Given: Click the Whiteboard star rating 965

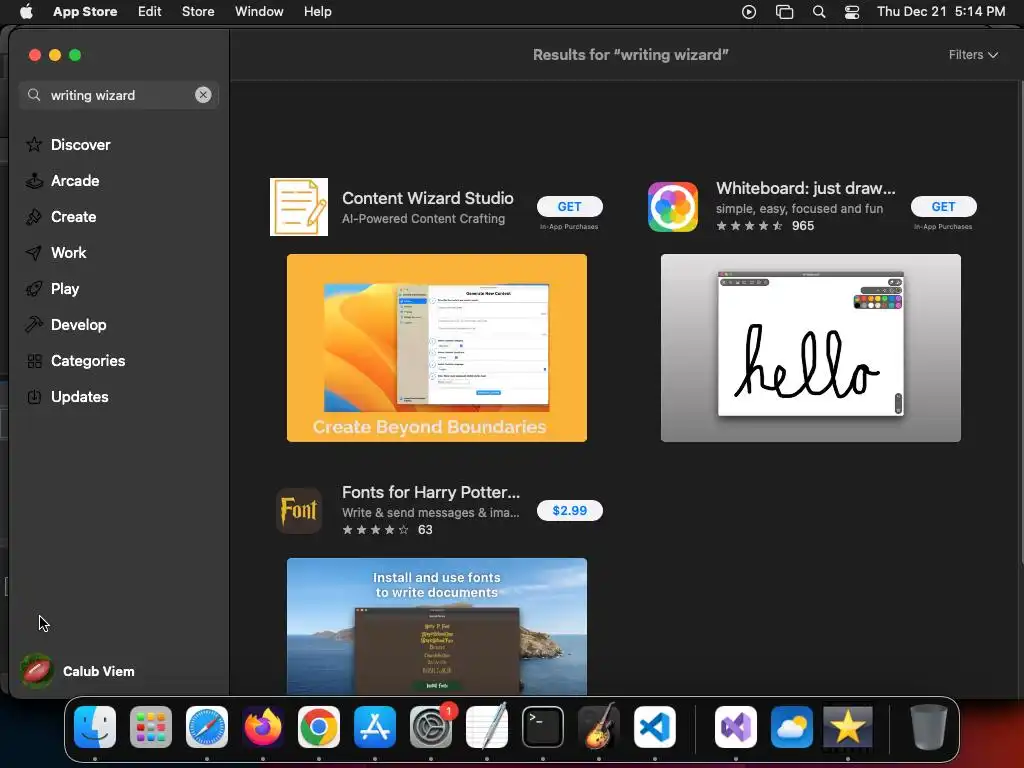Looking at the screenshot, I should click(765, 226).
